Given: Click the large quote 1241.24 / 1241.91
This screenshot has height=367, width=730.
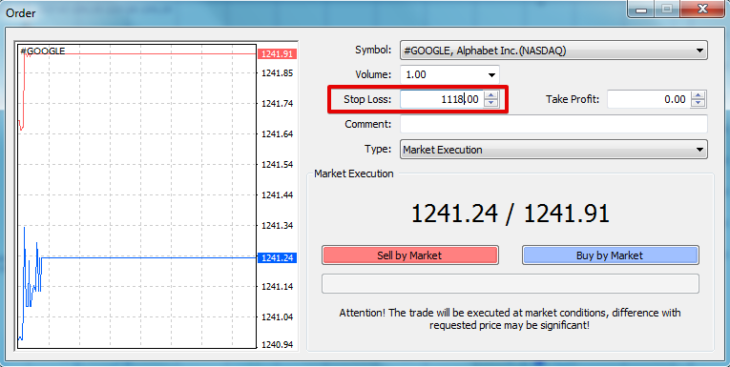Looking at the screenshot, I should 510,214.
